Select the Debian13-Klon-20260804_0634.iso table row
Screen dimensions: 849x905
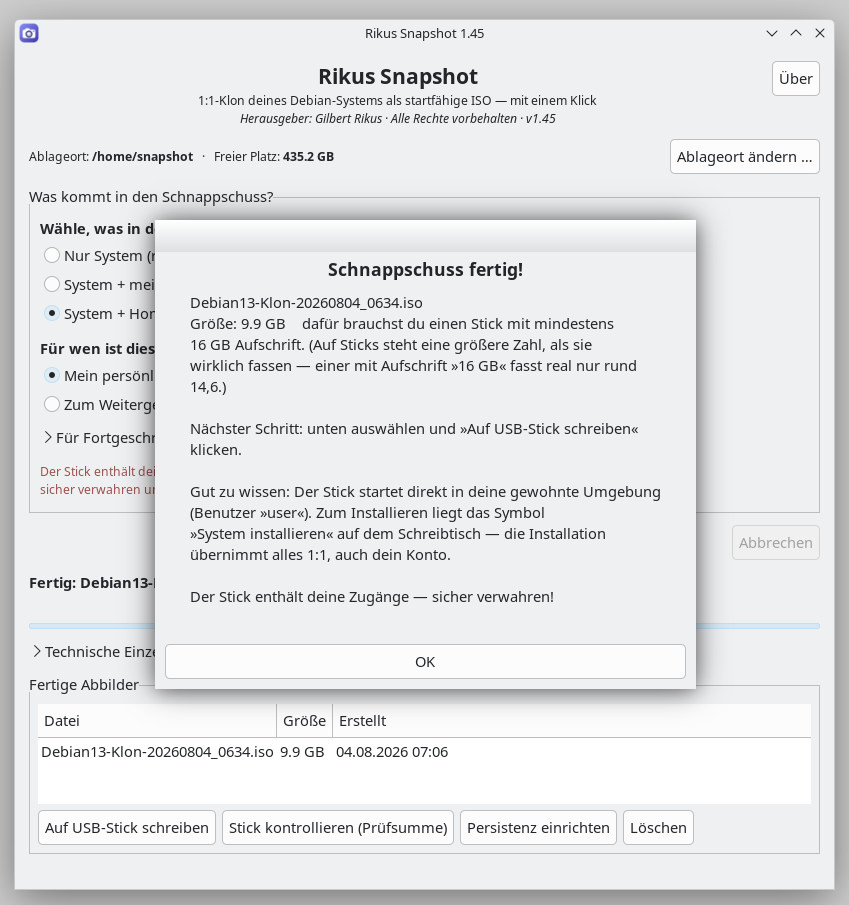pos(424,752)
